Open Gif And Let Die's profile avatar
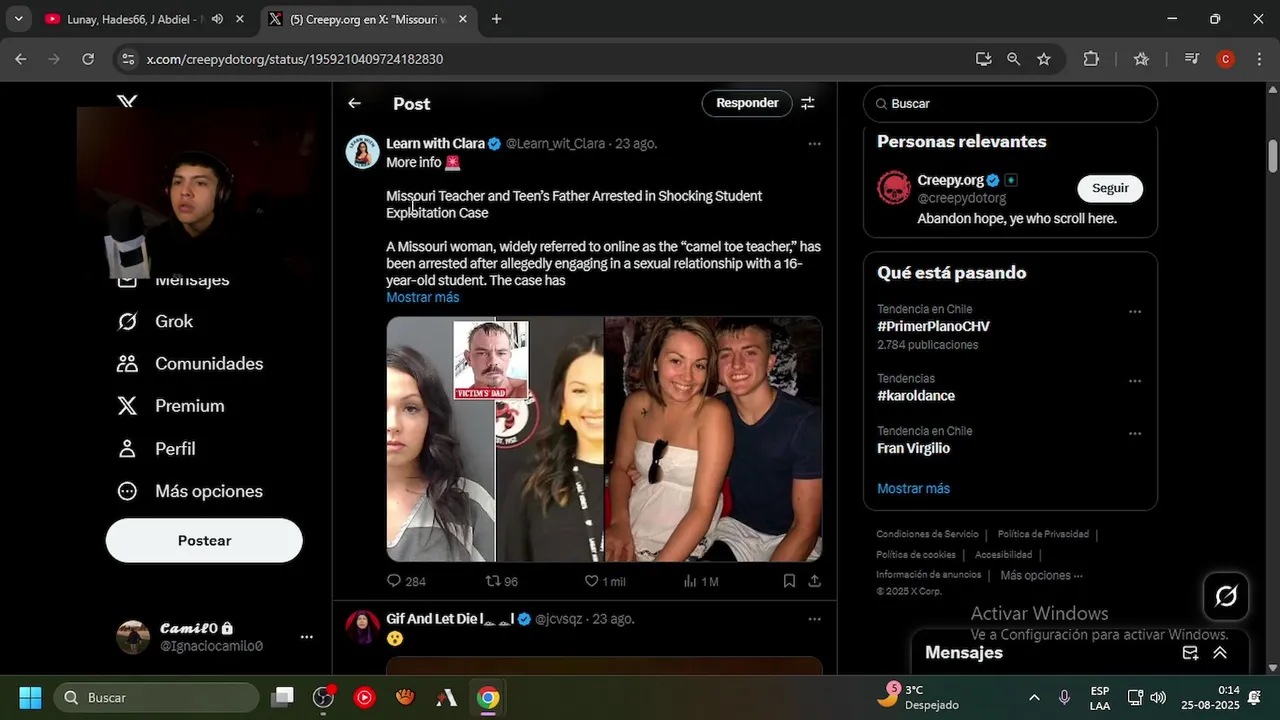 point(362,628)
